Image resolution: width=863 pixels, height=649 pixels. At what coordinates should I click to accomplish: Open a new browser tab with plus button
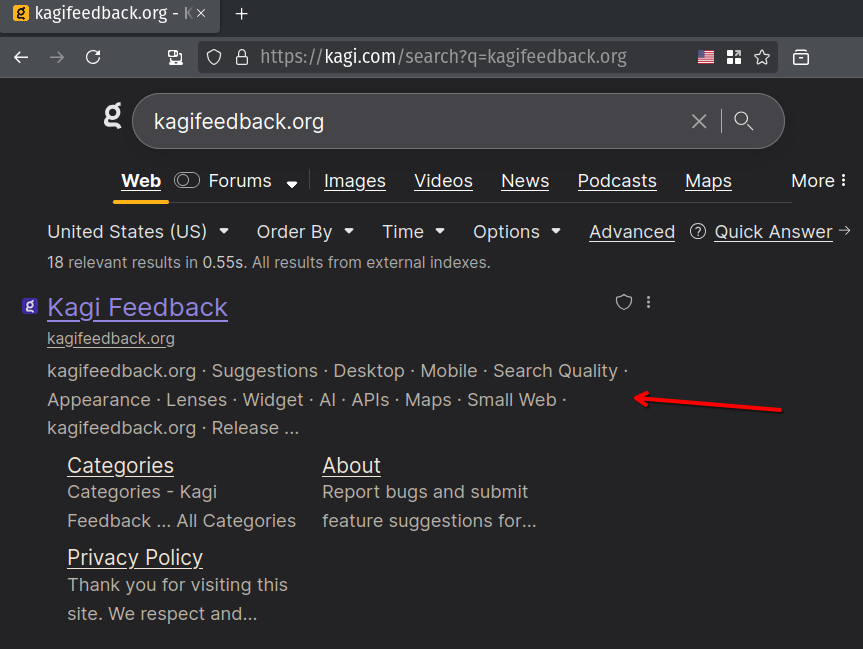coord(241,14)
